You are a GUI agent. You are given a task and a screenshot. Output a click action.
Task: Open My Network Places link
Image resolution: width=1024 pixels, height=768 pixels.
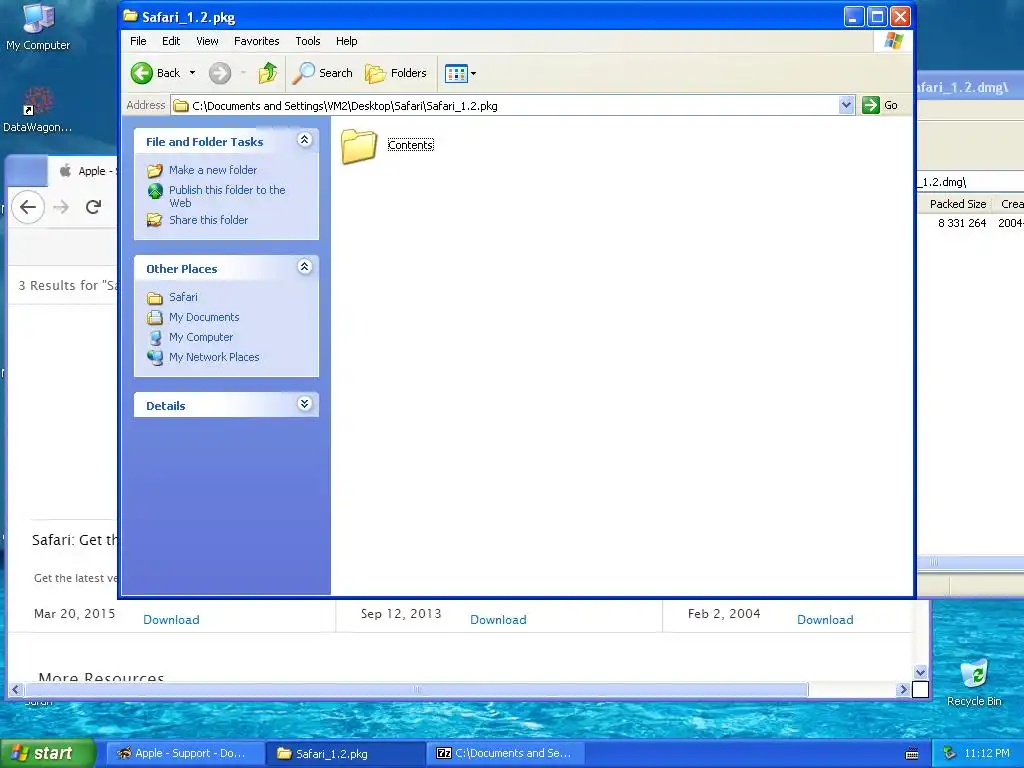[x=214, y=357]
